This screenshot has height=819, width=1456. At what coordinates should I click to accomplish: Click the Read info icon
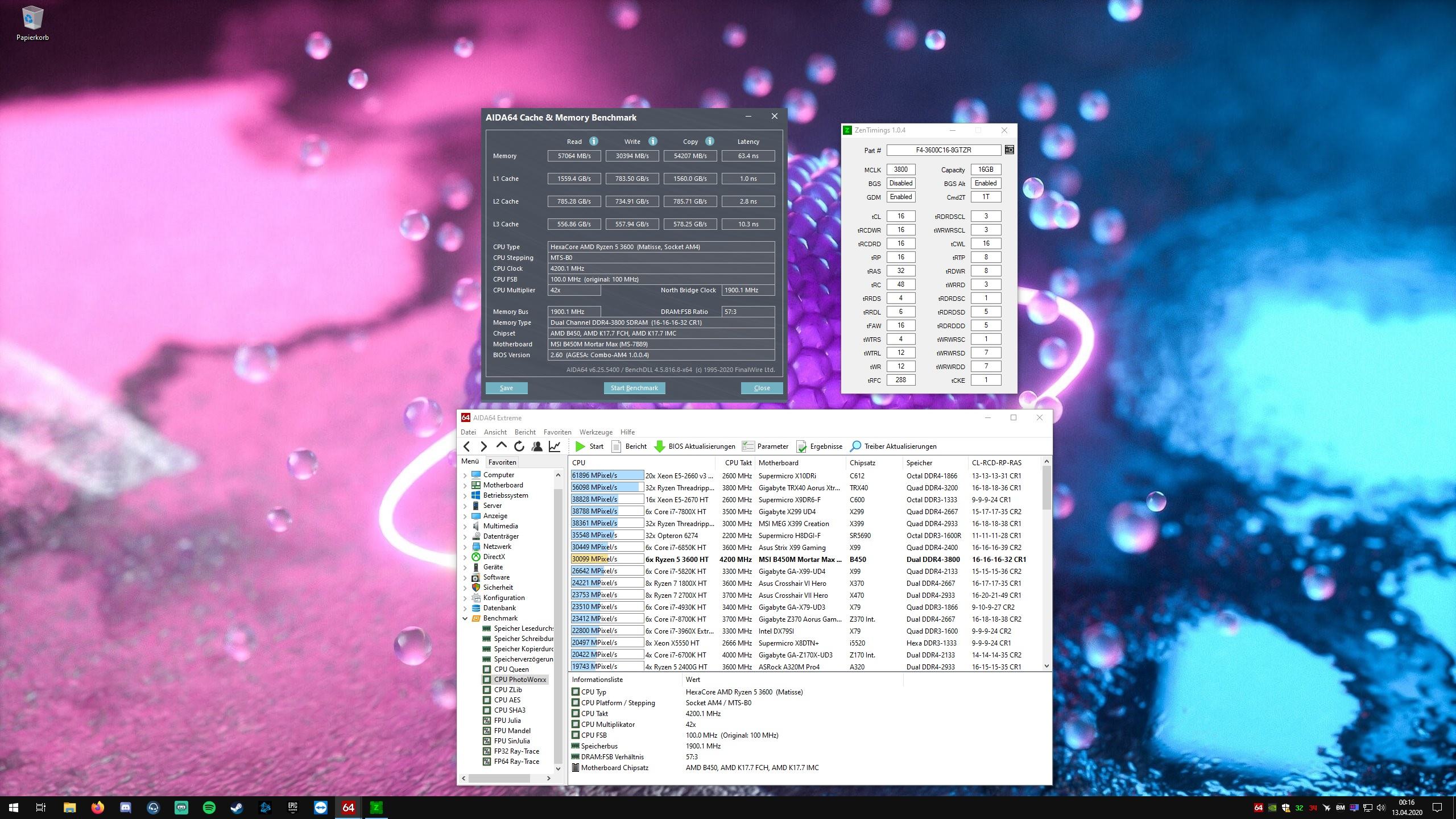[593, 141]
